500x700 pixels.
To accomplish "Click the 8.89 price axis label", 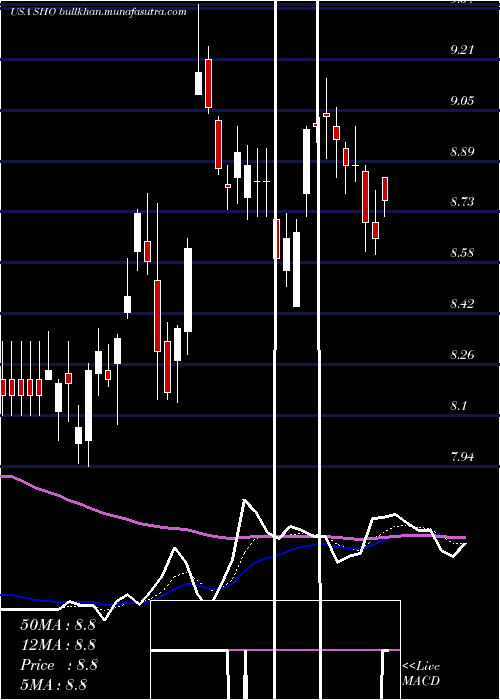I will (462, 151).
